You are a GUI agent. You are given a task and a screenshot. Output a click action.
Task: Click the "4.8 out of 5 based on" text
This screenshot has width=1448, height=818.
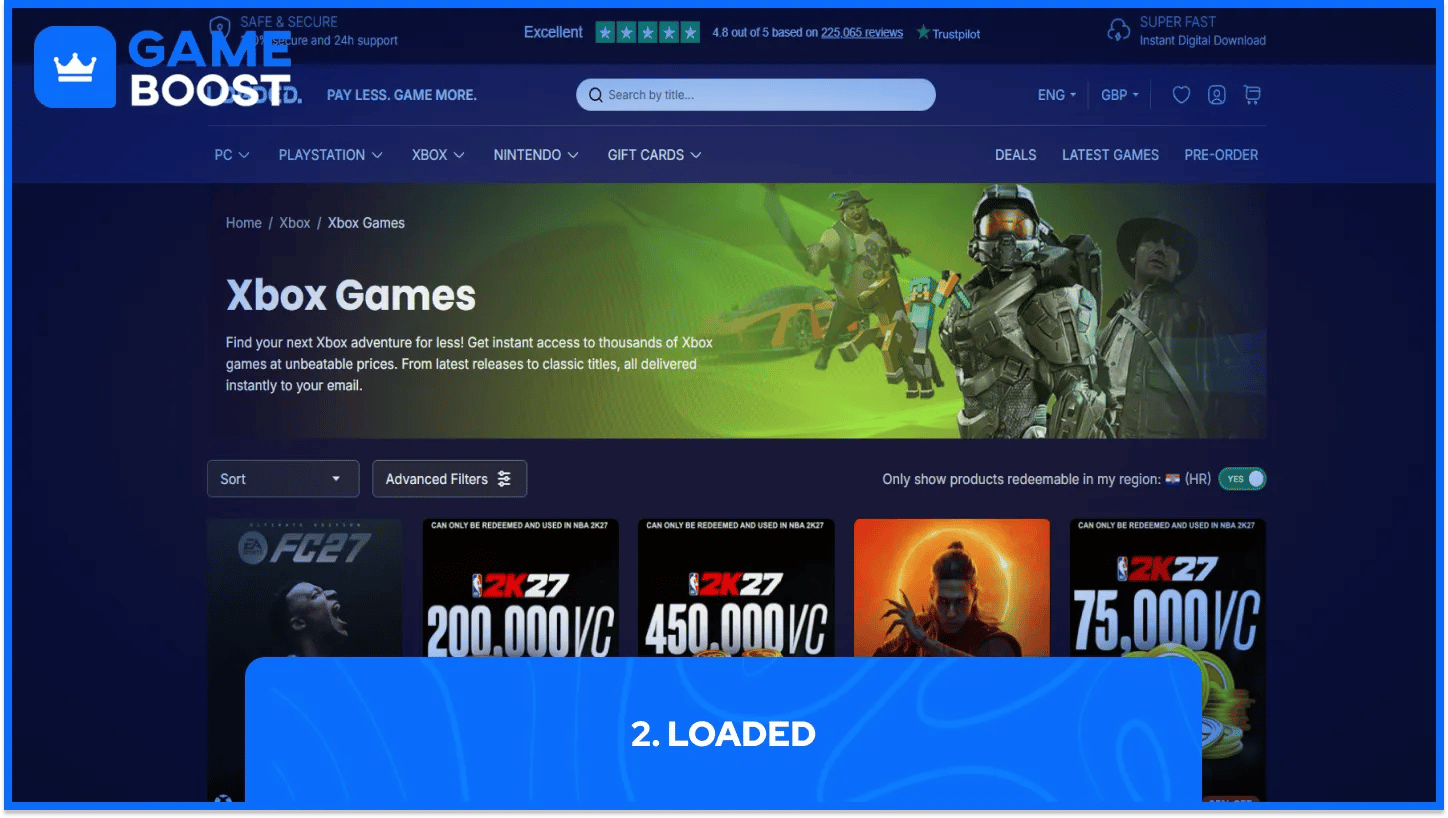coord(765,32)
